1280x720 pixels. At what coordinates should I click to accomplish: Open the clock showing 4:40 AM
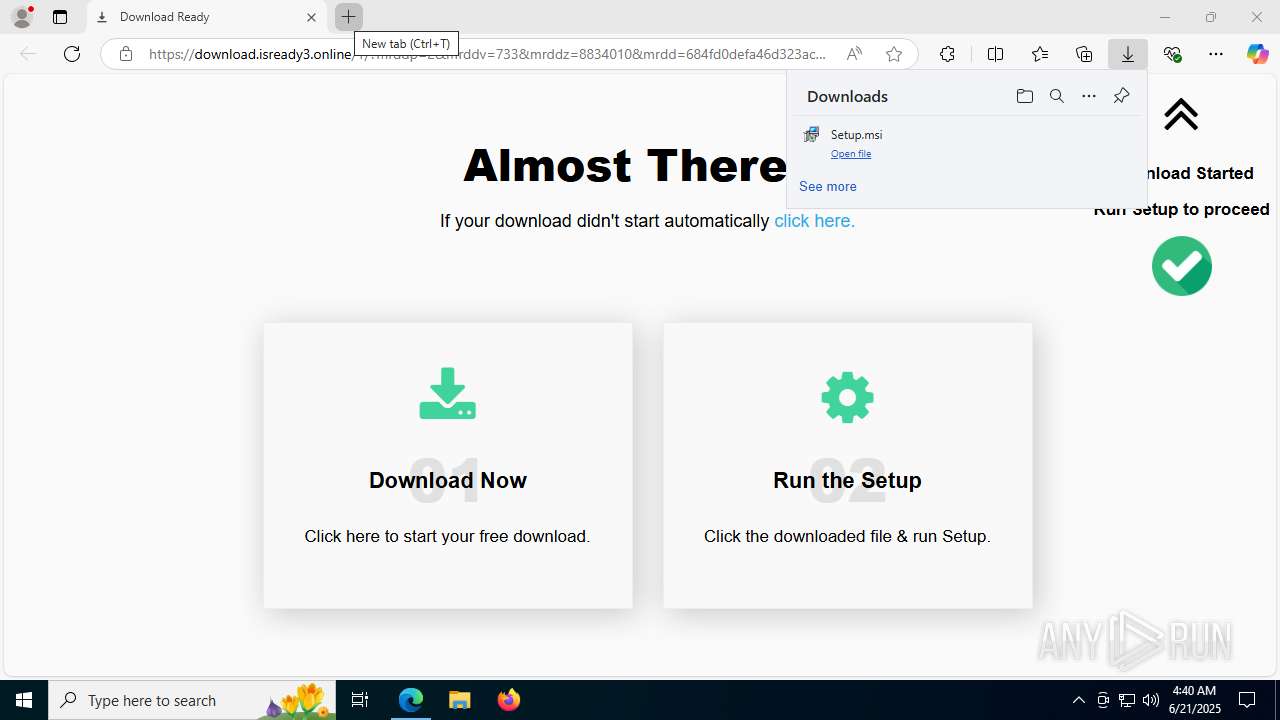[1194, 700]
